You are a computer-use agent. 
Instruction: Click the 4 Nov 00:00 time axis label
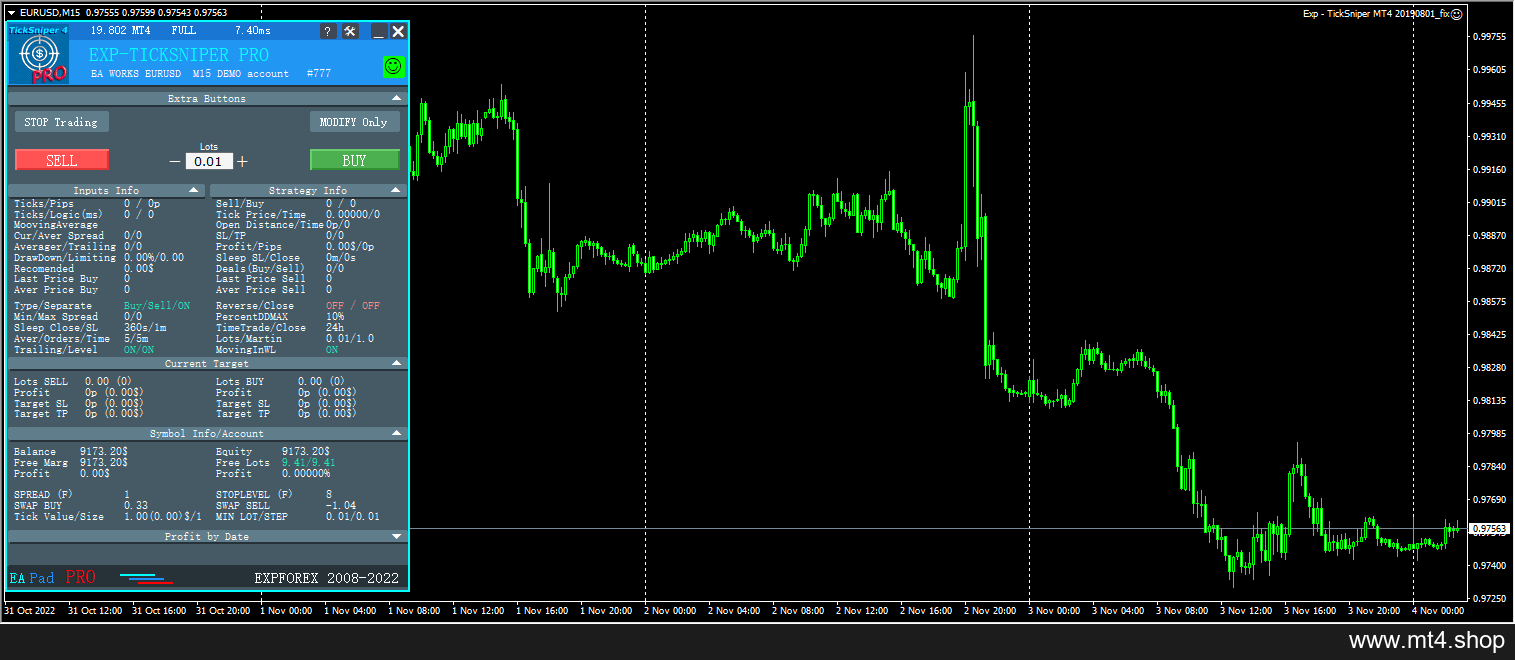(x=1438, y=610)
